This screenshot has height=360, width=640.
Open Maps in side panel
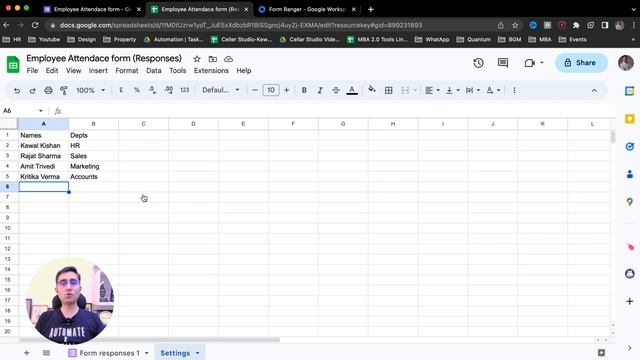[630, 202]
